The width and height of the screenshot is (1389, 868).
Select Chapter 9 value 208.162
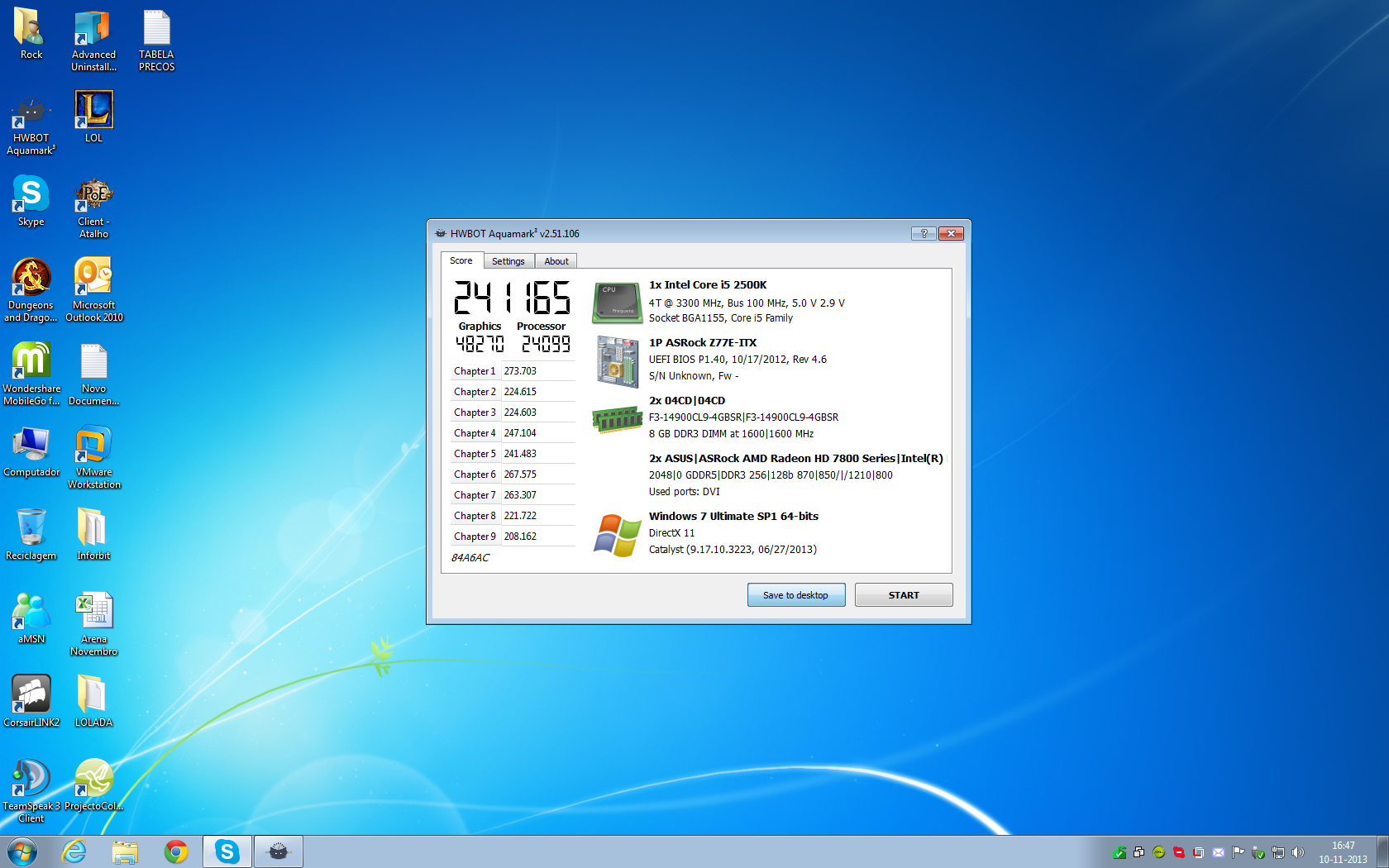tap(520, 537)
